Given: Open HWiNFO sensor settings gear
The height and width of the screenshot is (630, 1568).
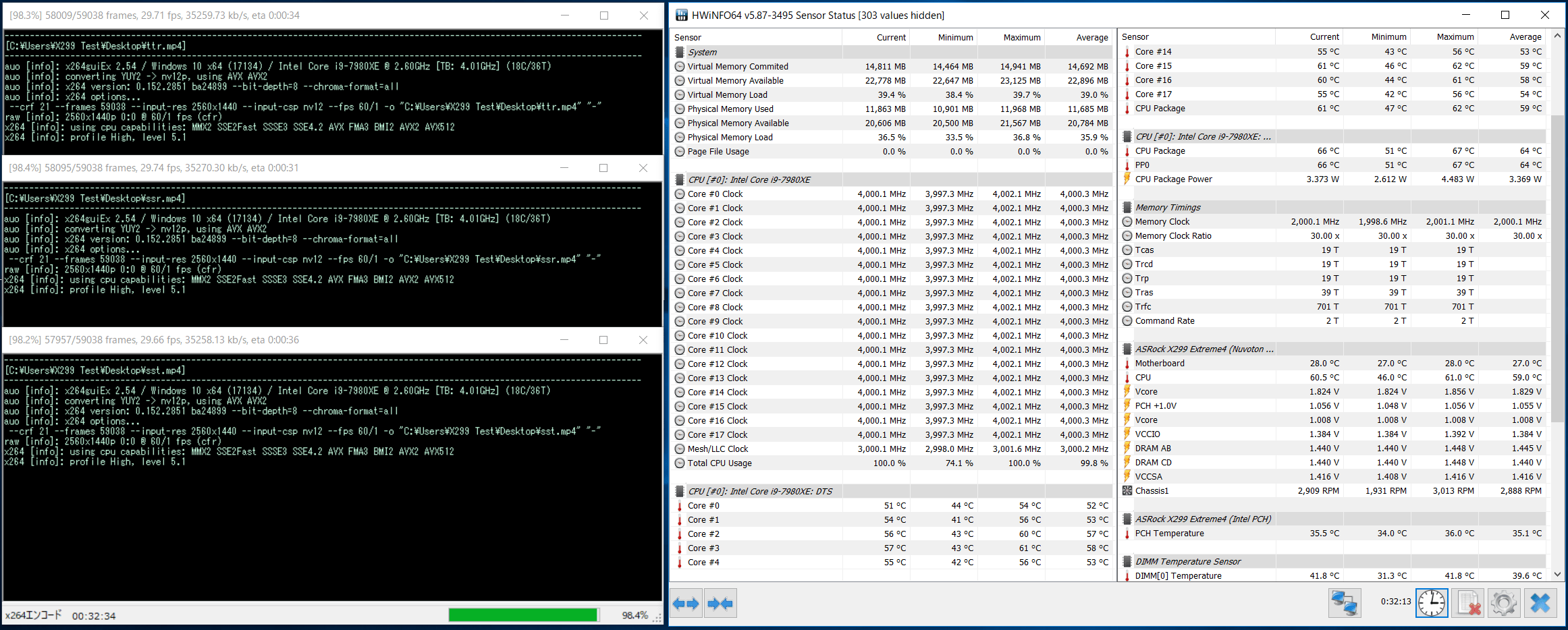Looking at the screenshot, I should (1503, 602).
